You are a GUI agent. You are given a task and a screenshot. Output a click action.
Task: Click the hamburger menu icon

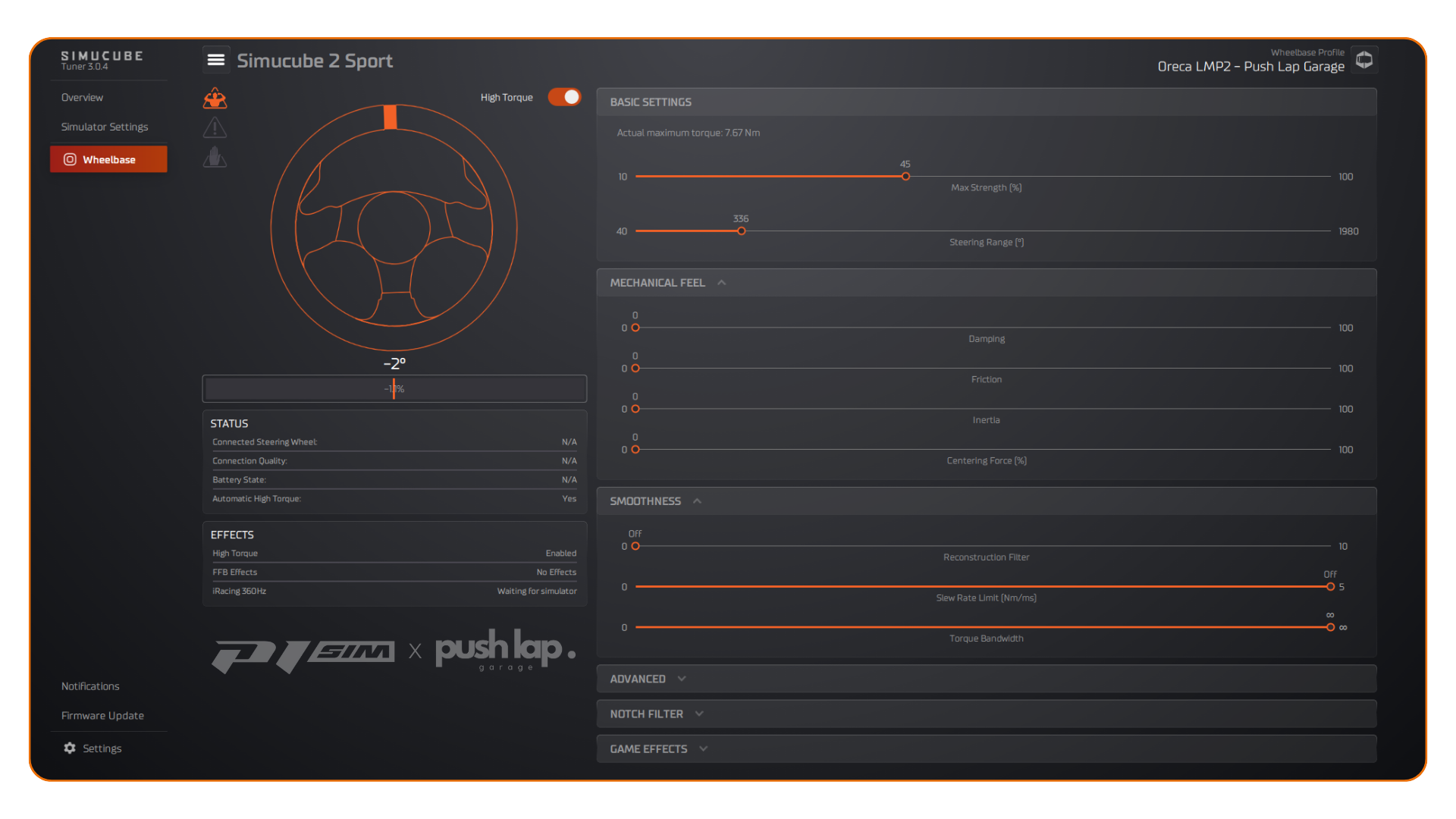[215, 60]
